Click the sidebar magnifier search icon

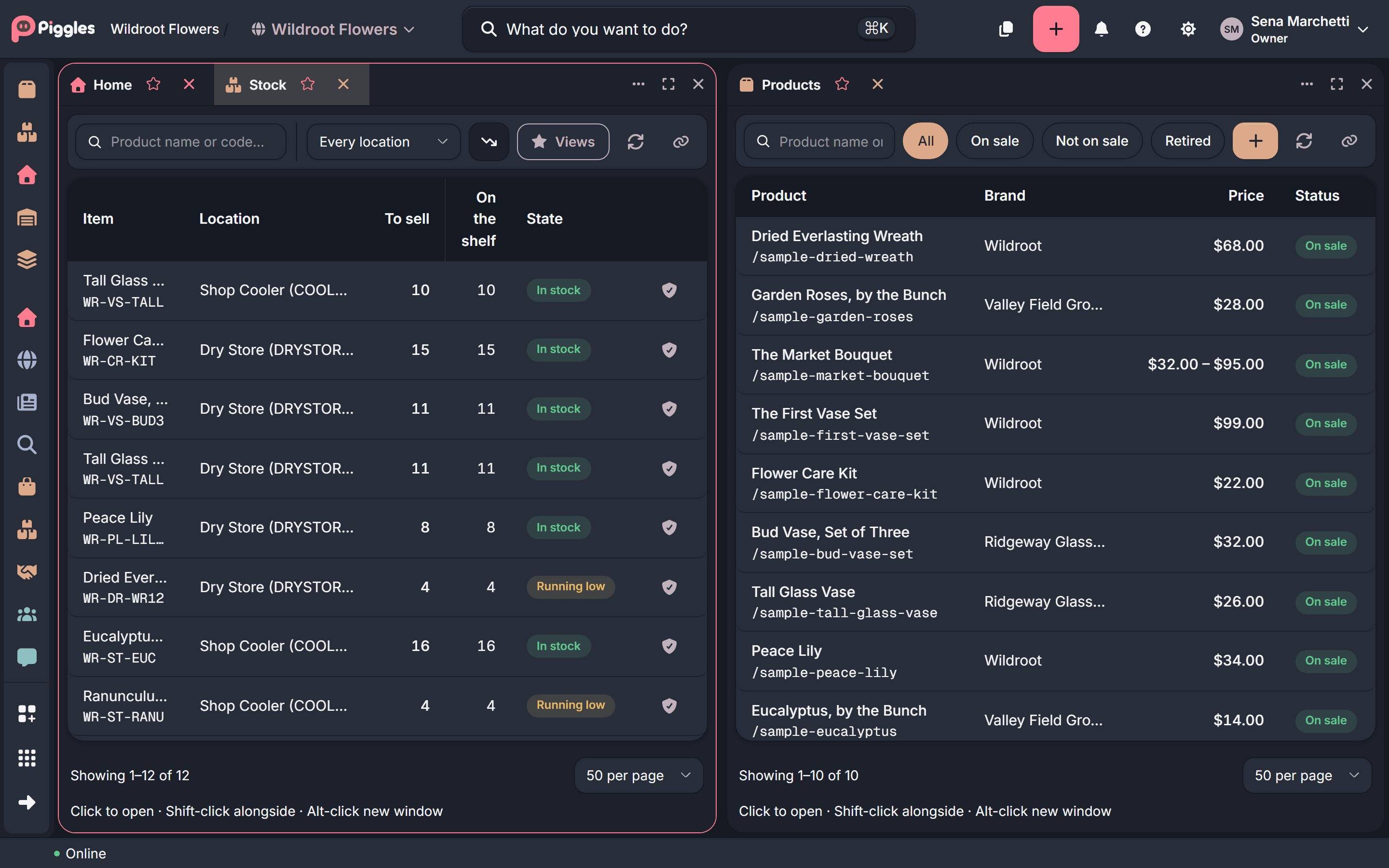click(27, 444)
